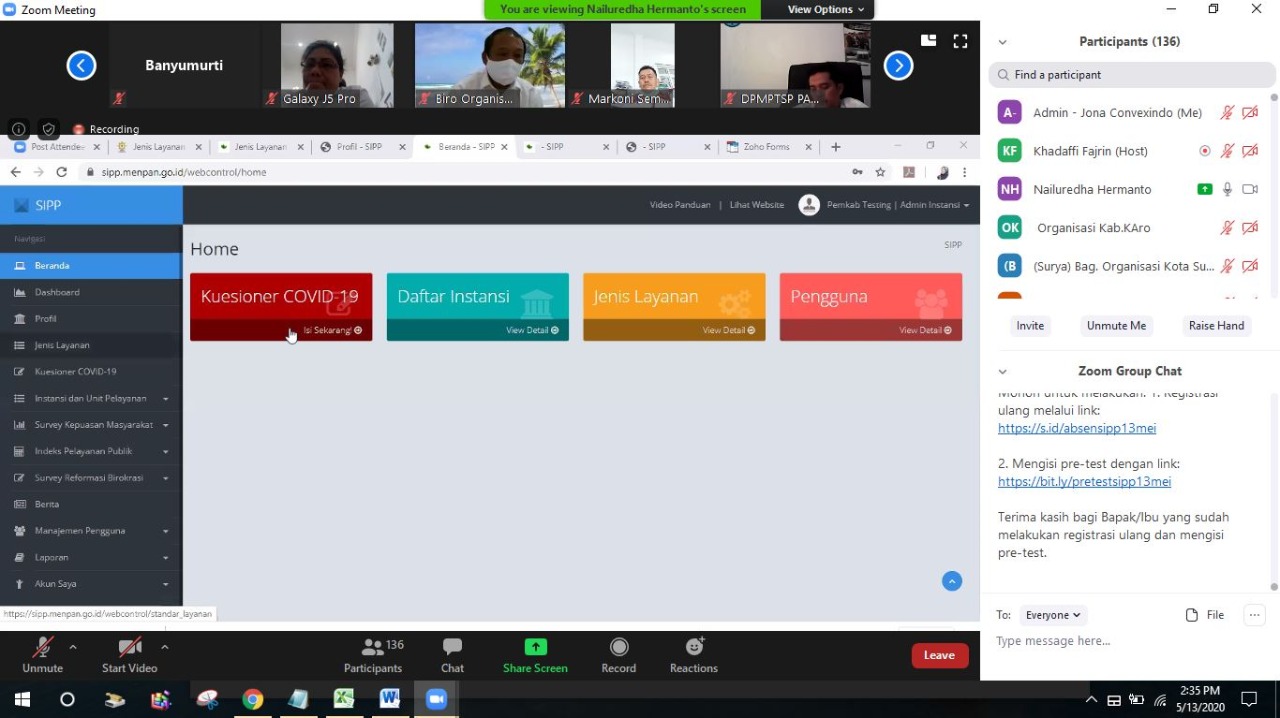
Task: Click the Unmute Me button
Action: tap(1116, 326)
